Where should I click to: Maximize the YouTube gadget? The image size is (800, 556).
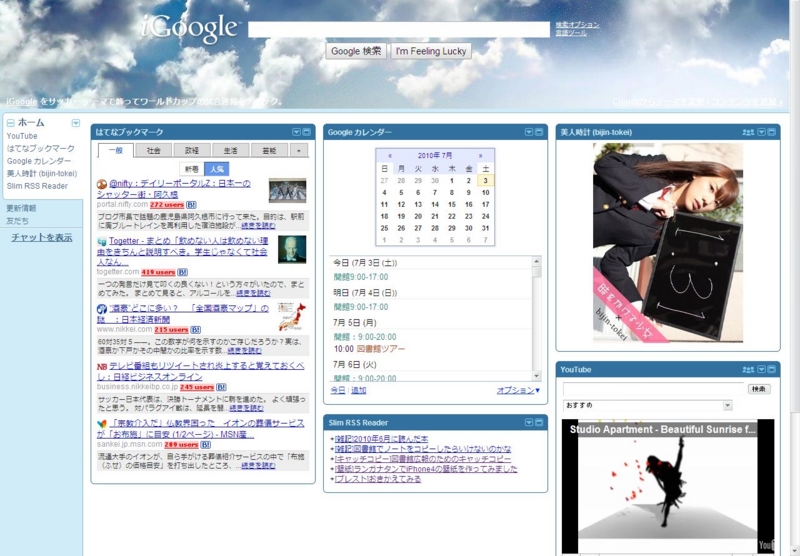(x=771, y=369)
